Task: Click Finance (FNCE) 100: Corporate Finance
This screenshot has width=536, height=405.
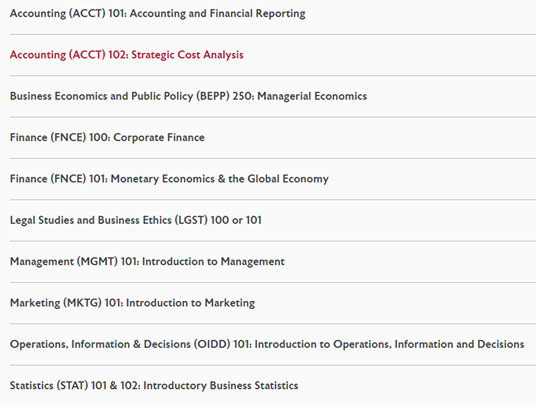Action: tap(107, 138)
